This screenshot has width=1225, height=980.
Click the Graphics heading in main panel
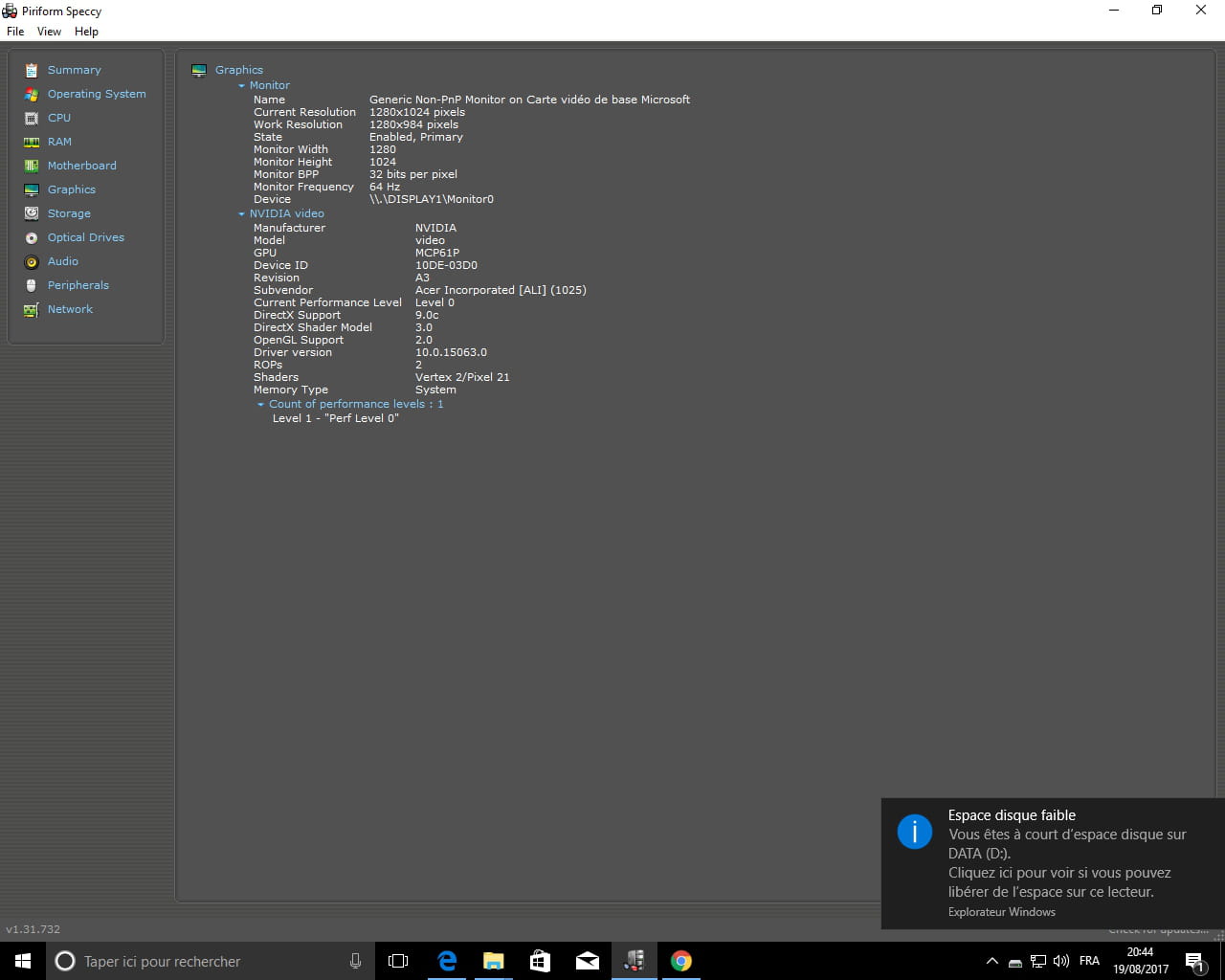point(239,70)
